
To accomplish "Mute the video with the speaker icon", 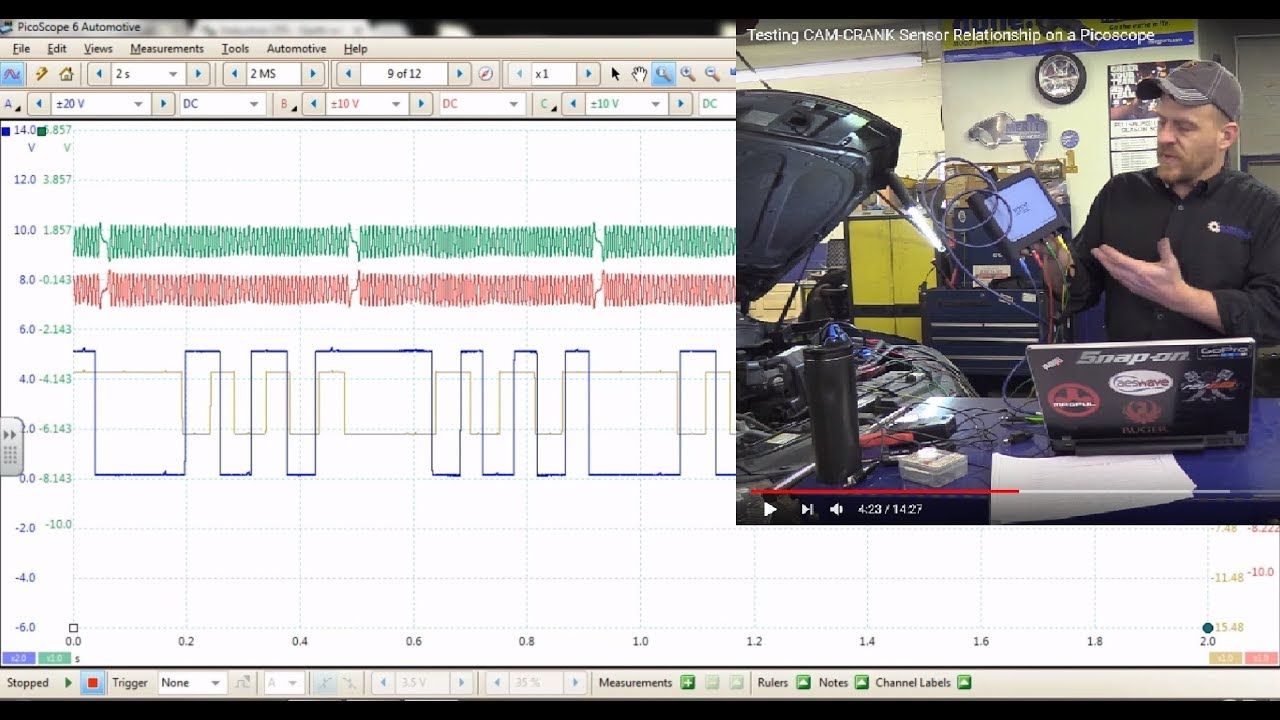I will click(837, 509).
